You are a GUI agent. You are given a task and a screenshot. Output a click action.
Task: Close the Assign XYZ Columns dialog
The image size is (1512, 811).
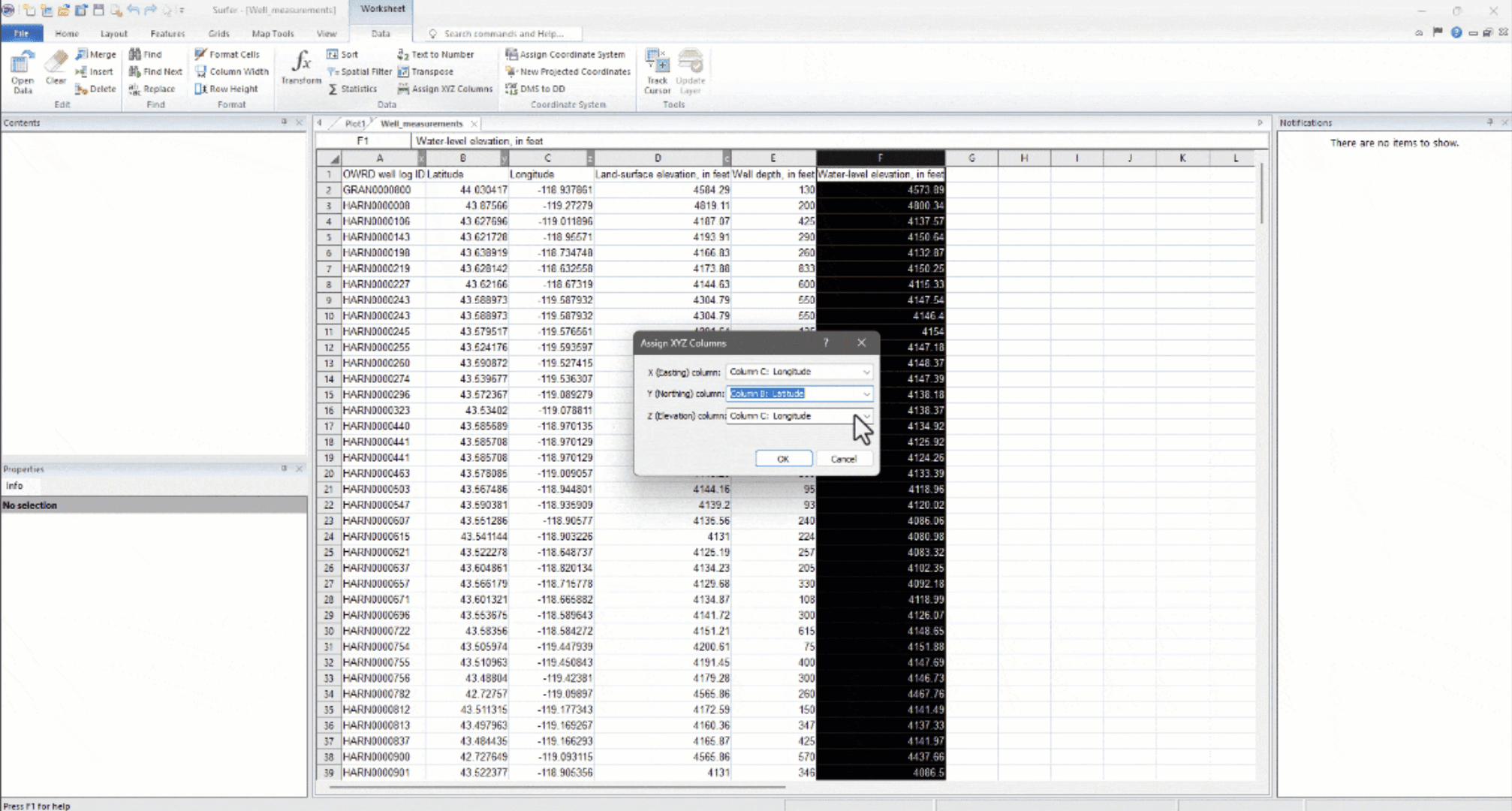point(861,342)
